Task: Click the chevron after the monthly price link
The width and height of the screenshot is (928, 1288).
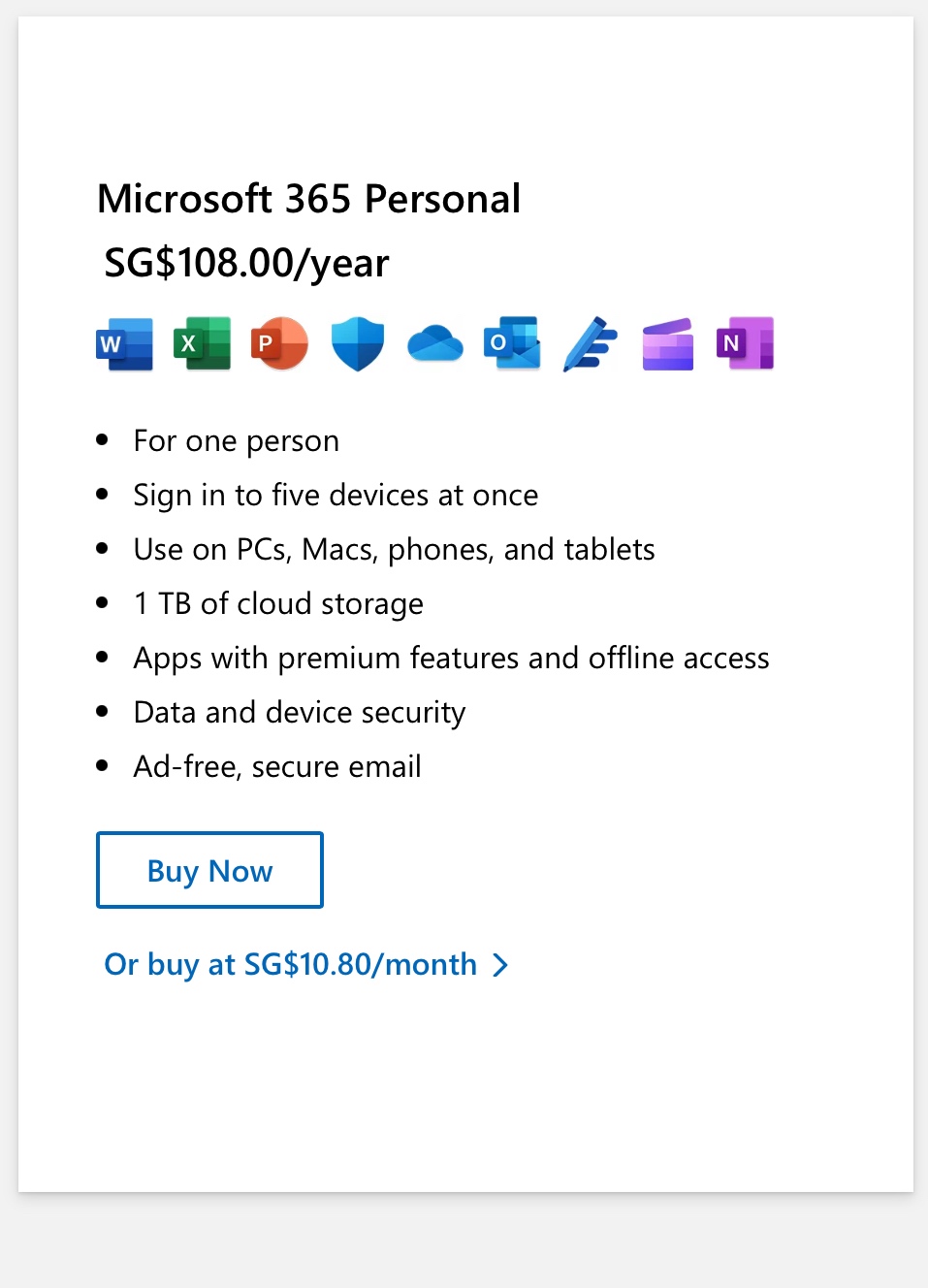Action: [x=500, y=965]
